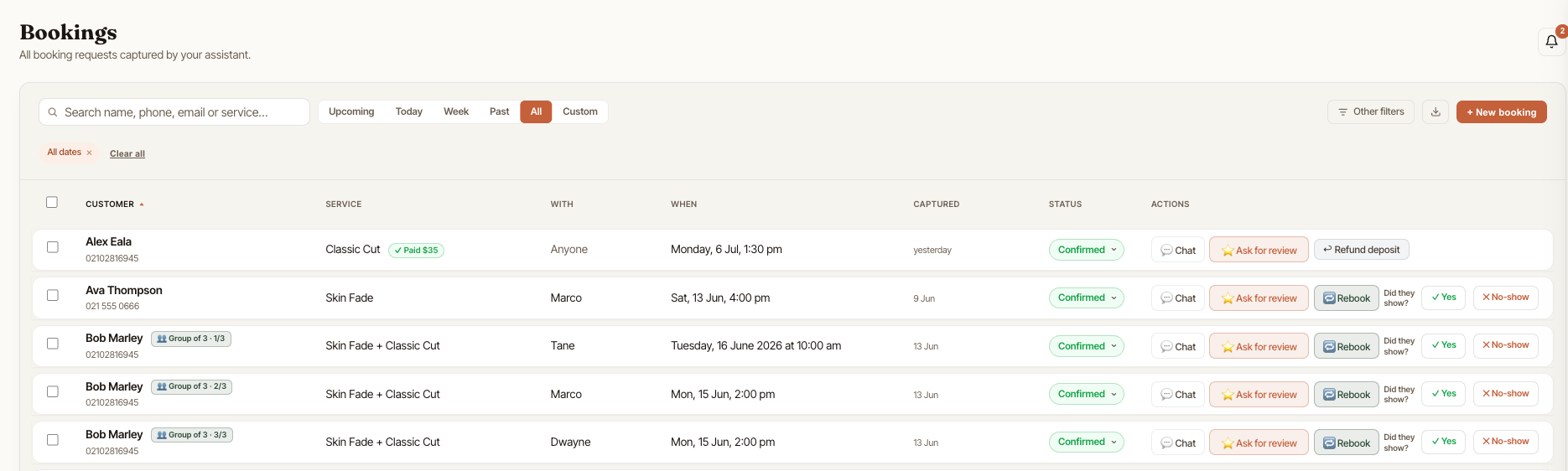
Task: Ask Alex Eala for review
Action: click(1259, 250)
